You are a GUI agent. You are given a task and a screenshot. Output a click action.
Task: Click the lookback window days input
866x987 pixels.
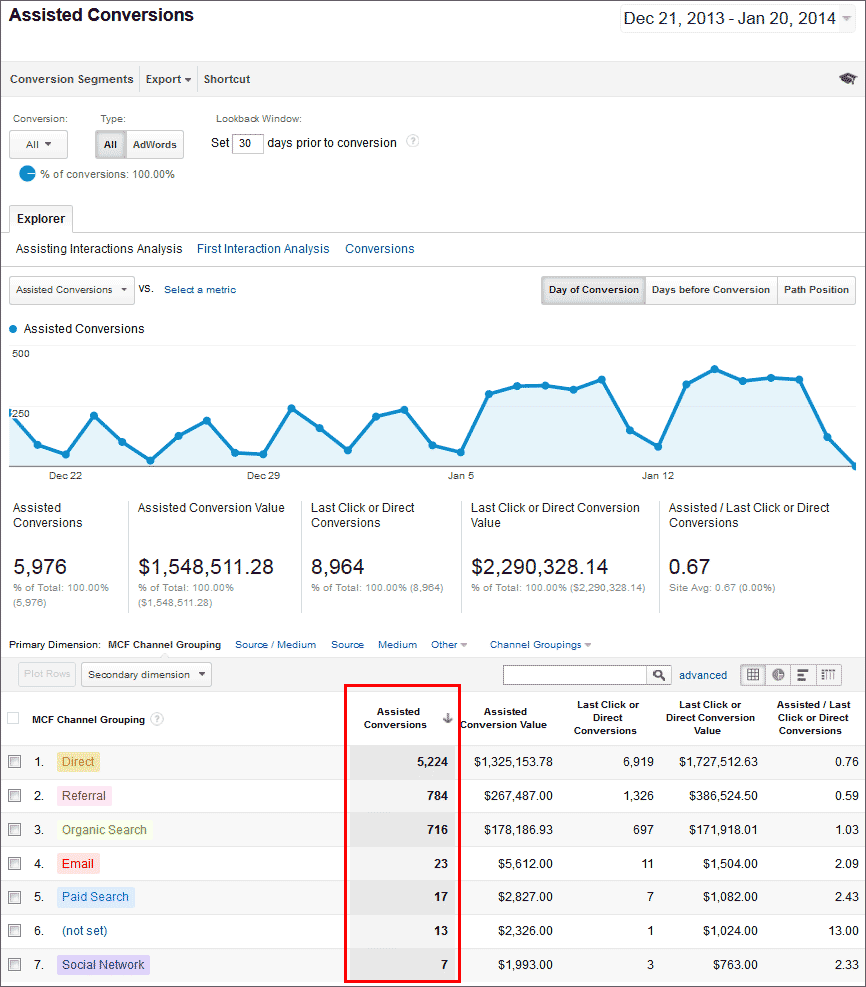[x=247, y=143]
